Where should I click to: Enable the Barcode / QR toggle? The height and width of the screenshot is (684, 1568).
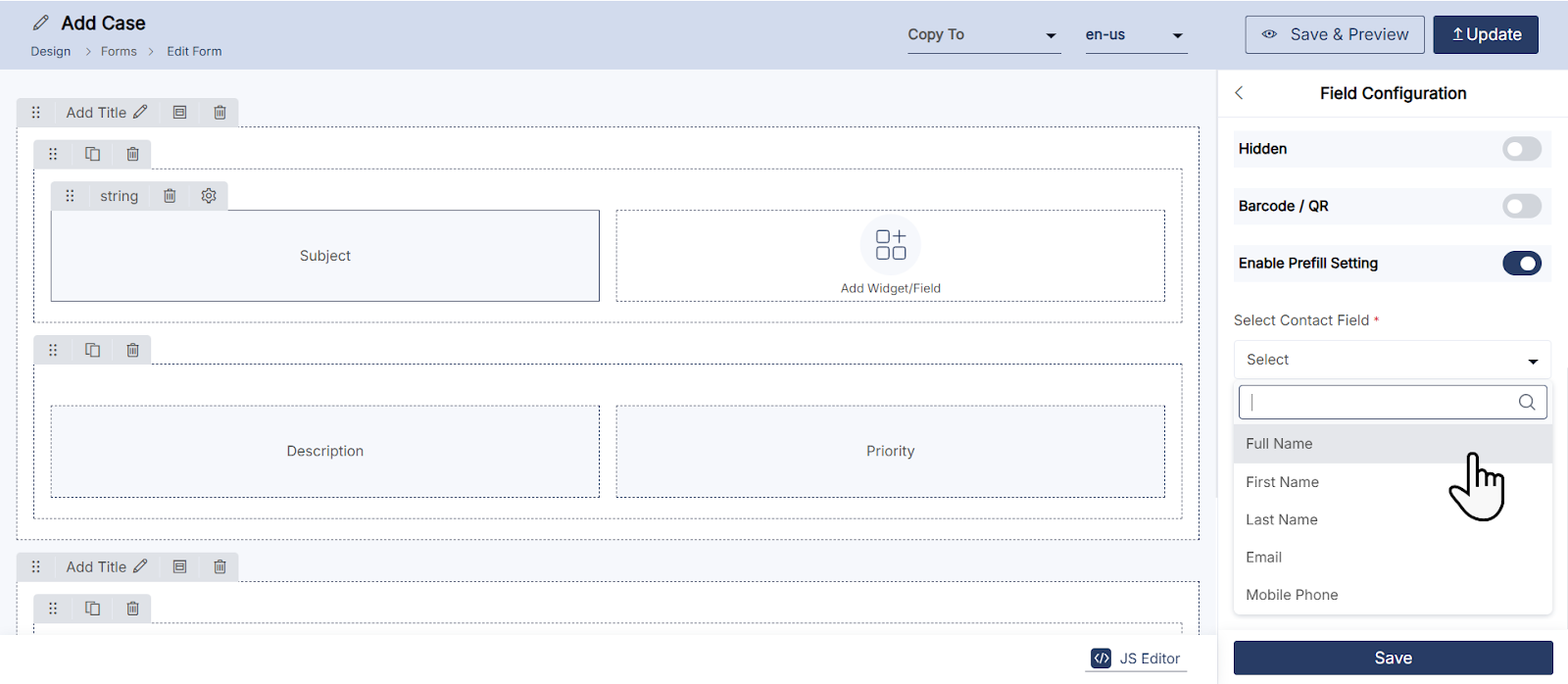tap(1521, 206)
